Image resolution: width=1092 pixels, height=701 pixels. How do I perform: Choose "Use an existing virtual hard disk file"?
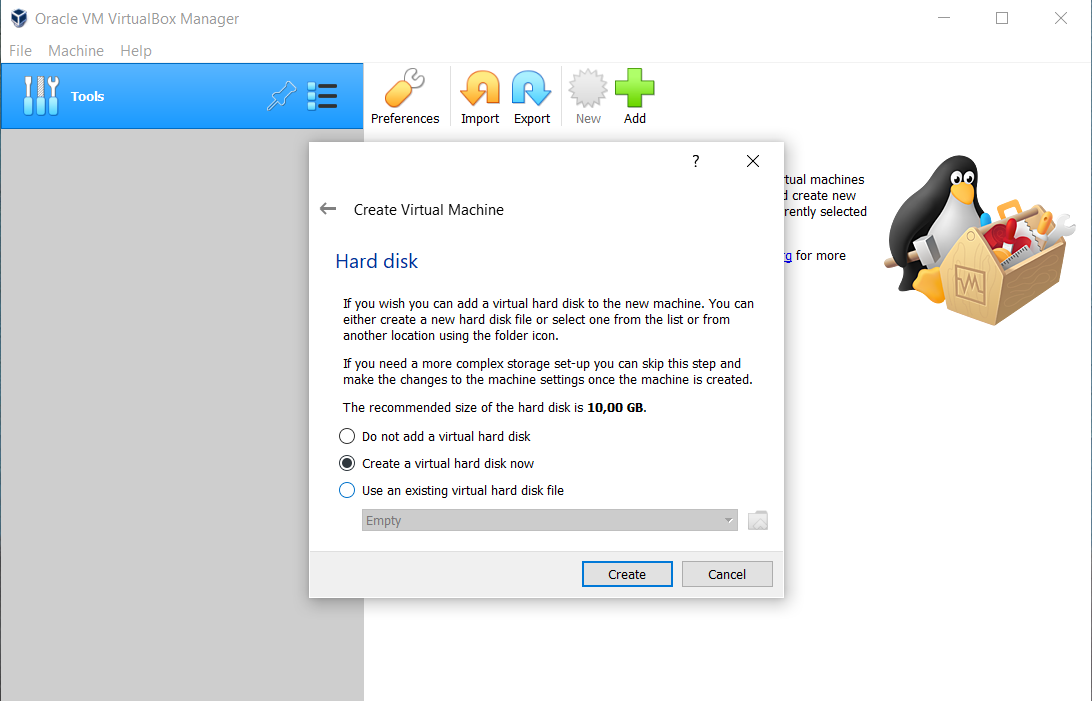point(347,490)
